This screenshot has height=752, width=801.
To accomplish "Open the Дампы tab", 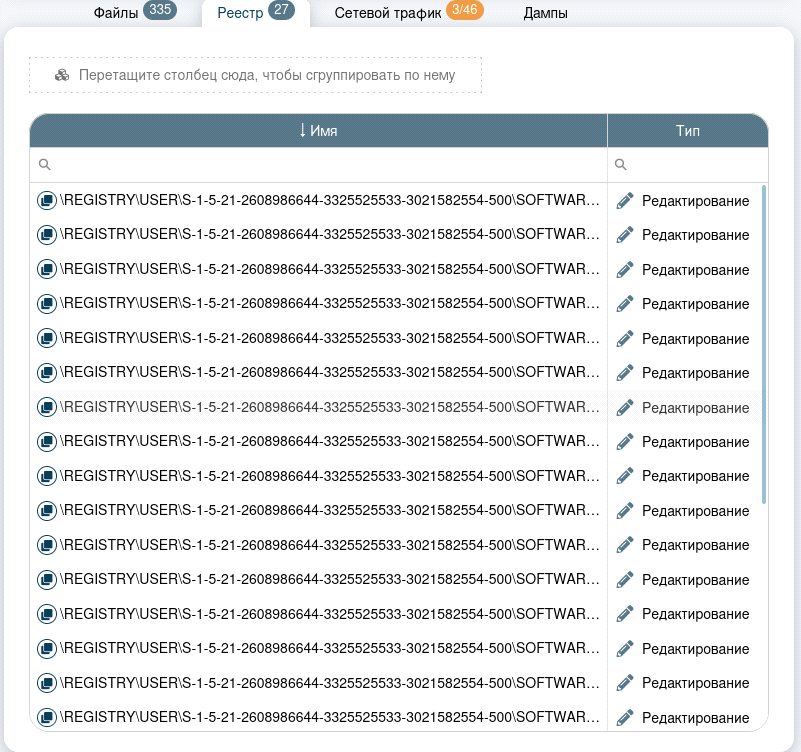I will (x=545, y=14).
